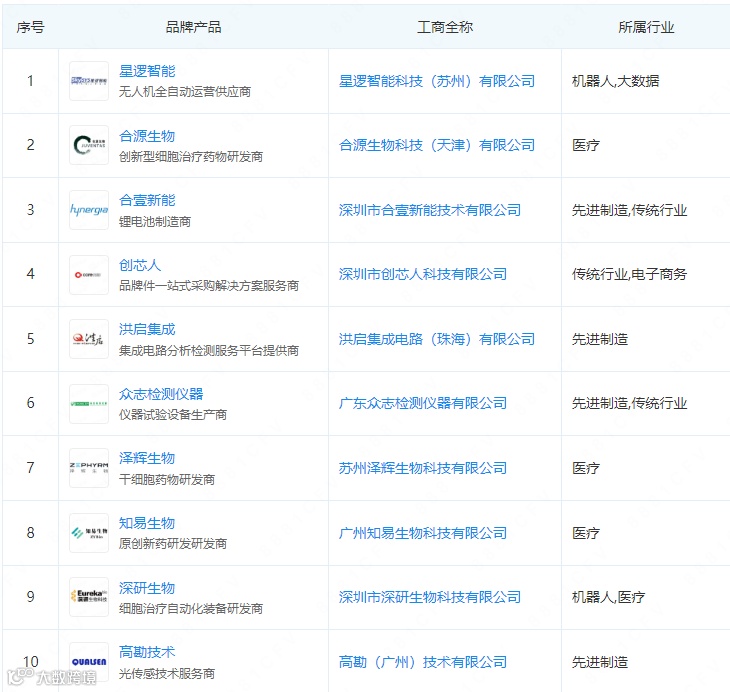Select the 锂电池制造商 description text

tap(155, 221)
